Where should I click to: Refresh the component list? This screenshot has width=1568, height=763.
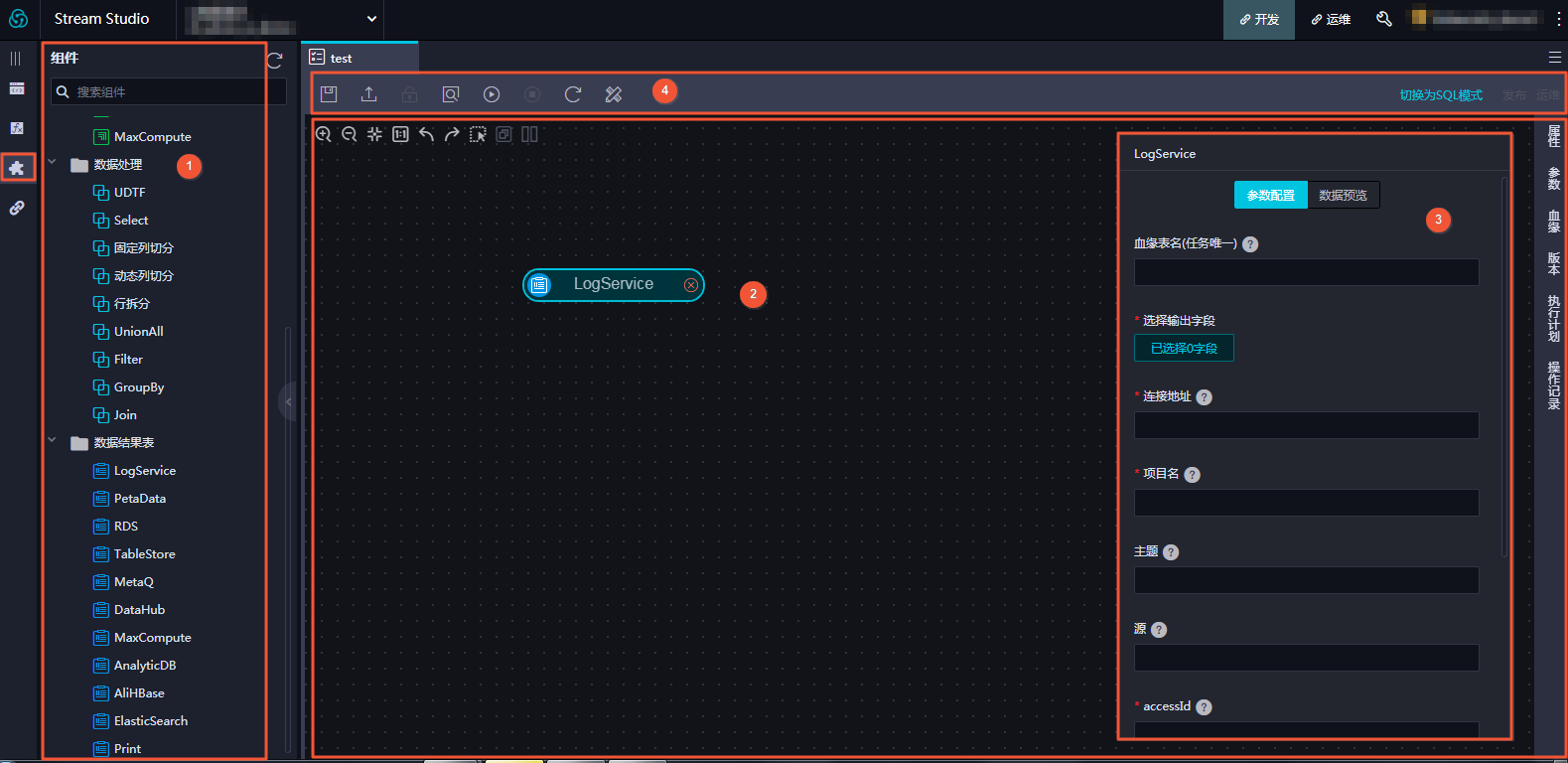(275, 60)
